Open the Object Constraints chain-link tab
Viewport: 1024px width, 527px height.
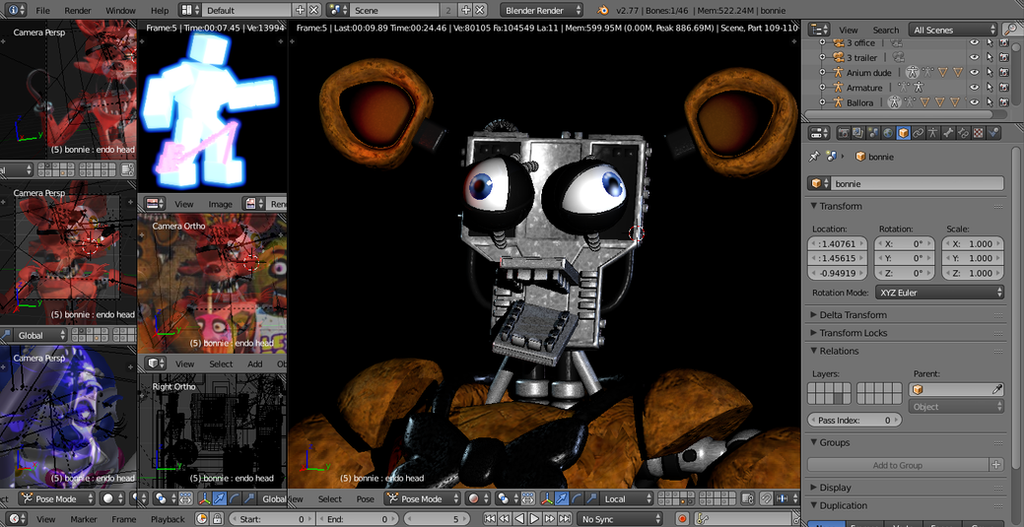[x=918, y=133]
